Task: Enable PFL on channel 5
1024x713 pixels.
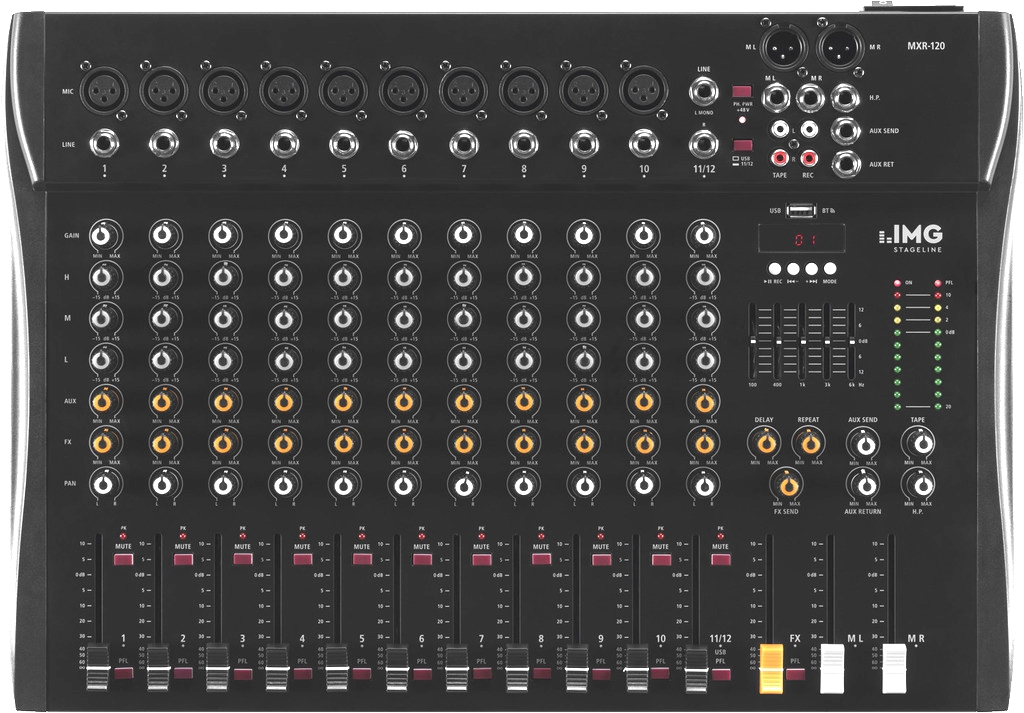Action: [x=362, y=674]
